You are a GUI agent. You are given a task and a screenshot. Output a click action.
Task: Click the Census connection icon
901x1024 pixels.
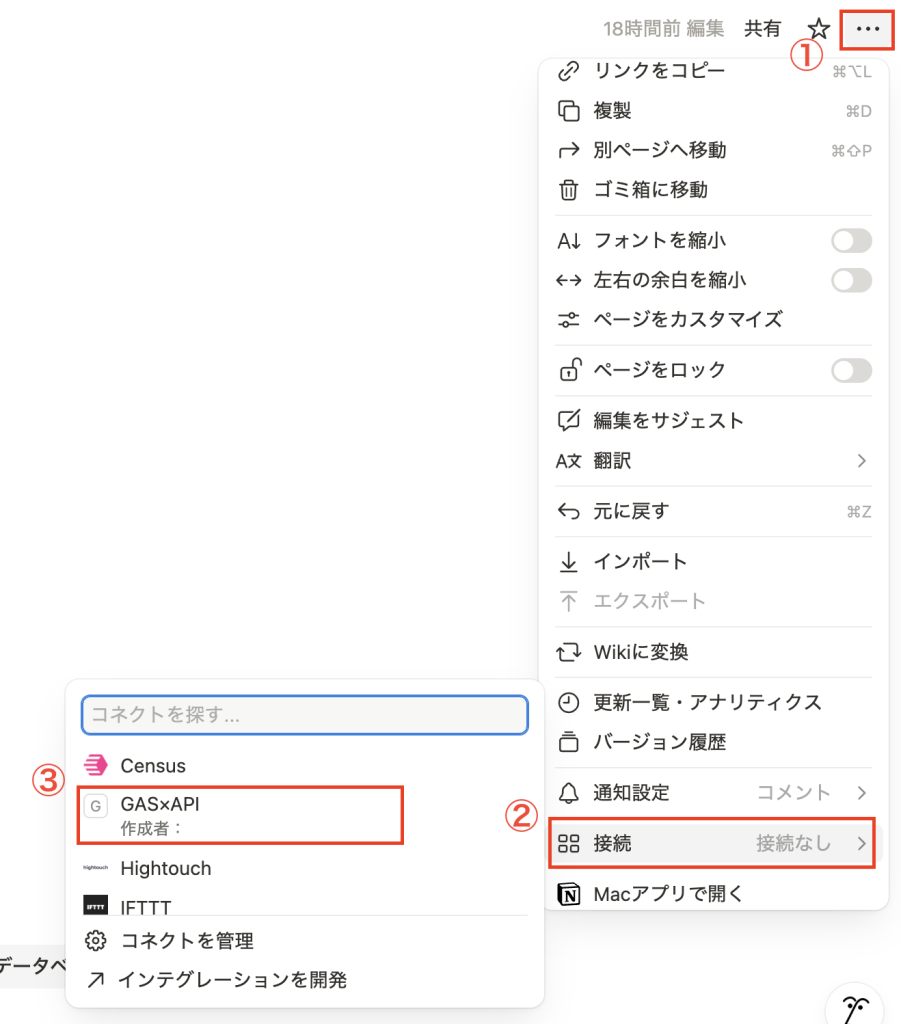[96, 766]
